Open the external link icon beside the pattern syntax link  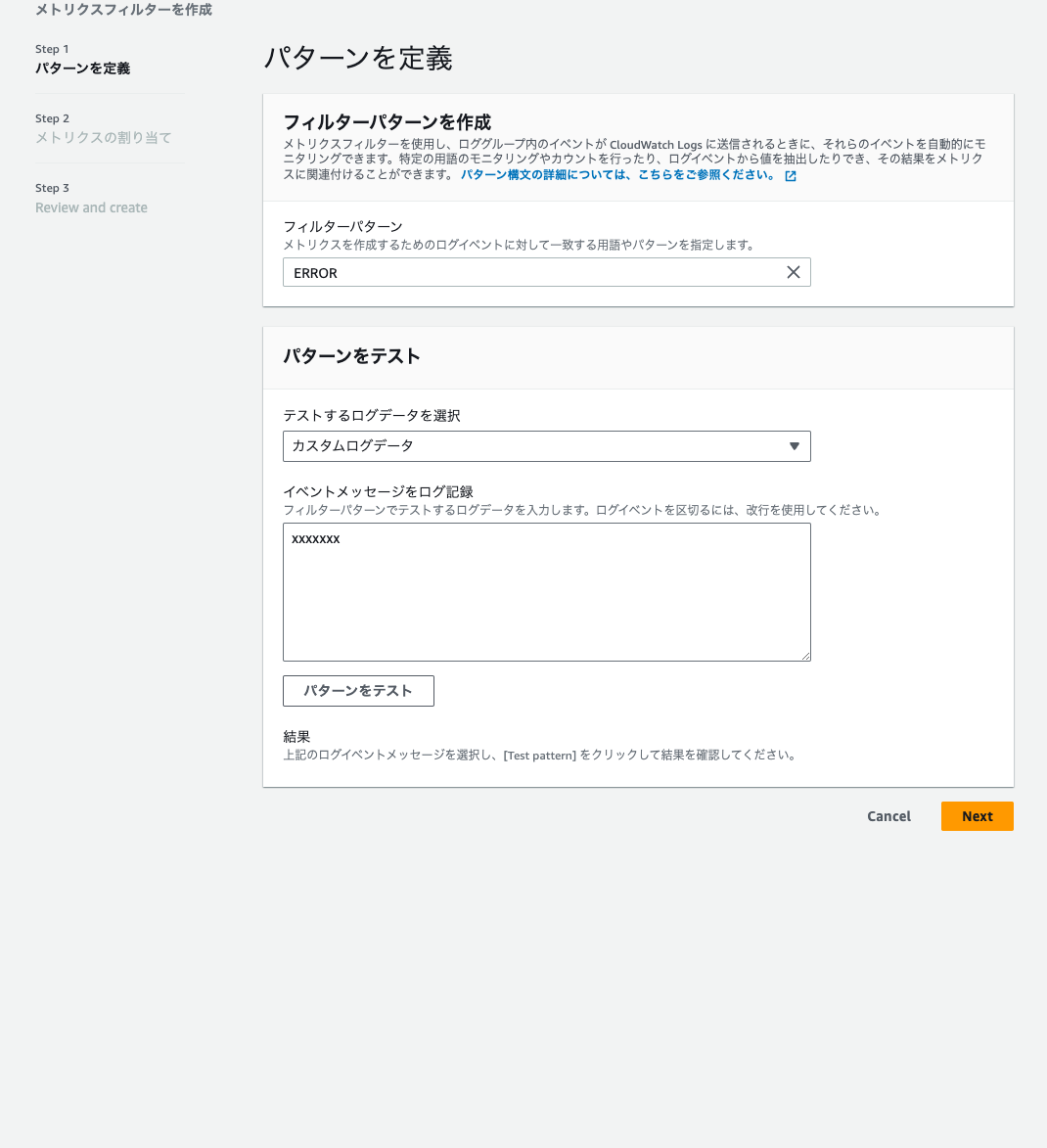[x=791, y=176]
